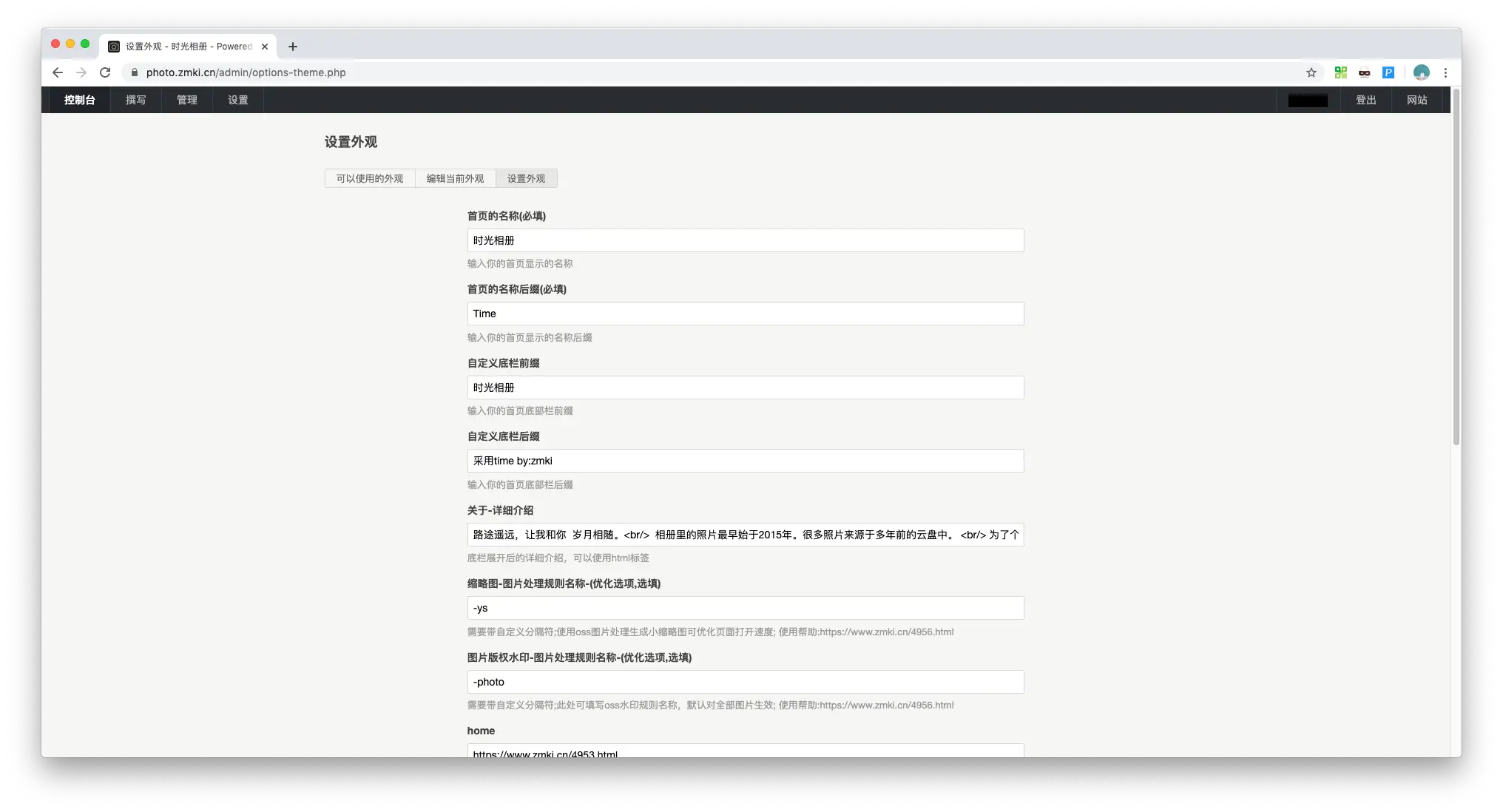The image size is (1503, 812).
Task: Open a new browser tab with plus button
Action: pyautogui.click(x=293, y=46)
